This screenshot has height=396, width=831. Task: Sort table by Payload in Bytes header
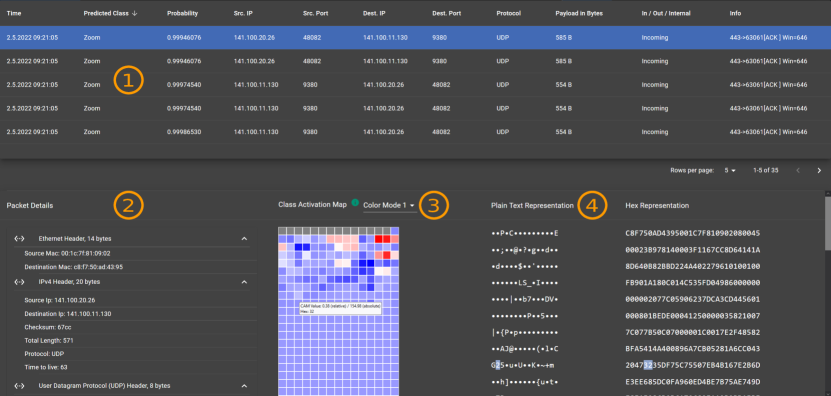pos(580,13)
